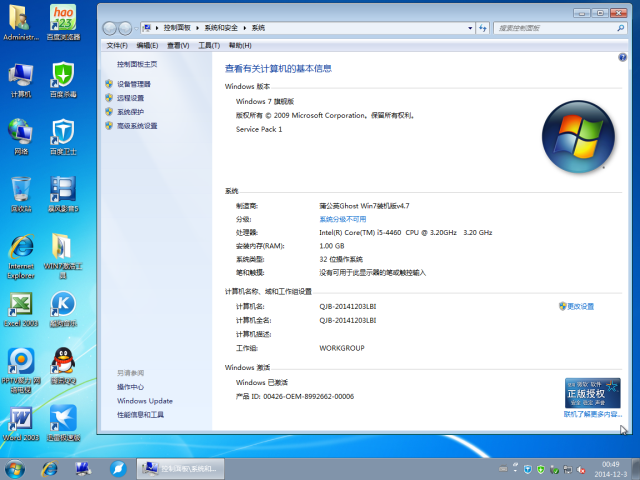Screen dimensions: 640x480
Task: Expand the arrow after Control Panel breadcrumb
Action: tap(197, 28)
